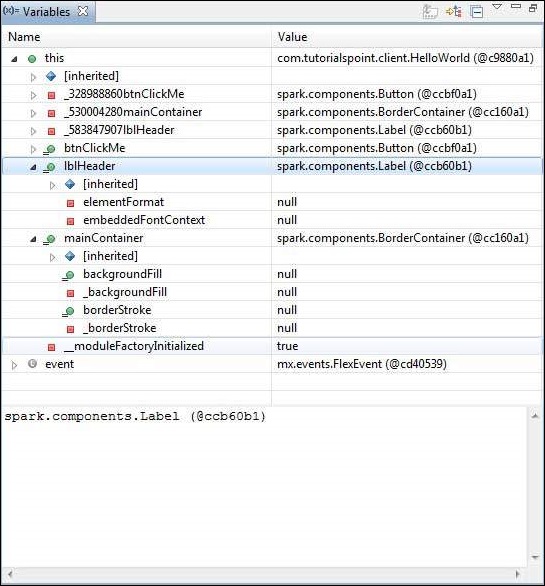Click Show Logical Structure toolbar icon
The image size is (545, 586).
click(x=454, y=12)
